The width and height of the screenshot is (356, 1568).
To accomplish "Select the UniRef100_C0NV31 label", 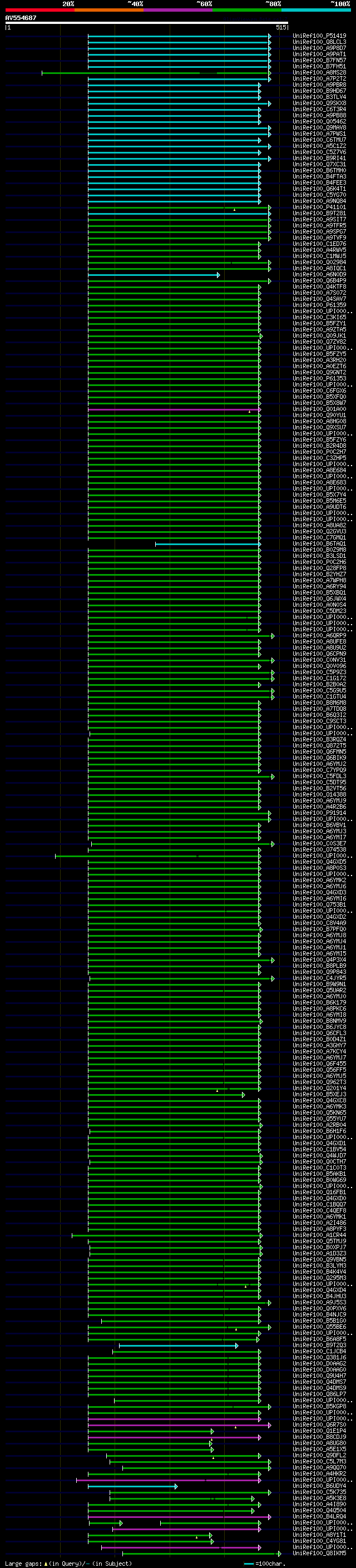I will click(319, 660).
